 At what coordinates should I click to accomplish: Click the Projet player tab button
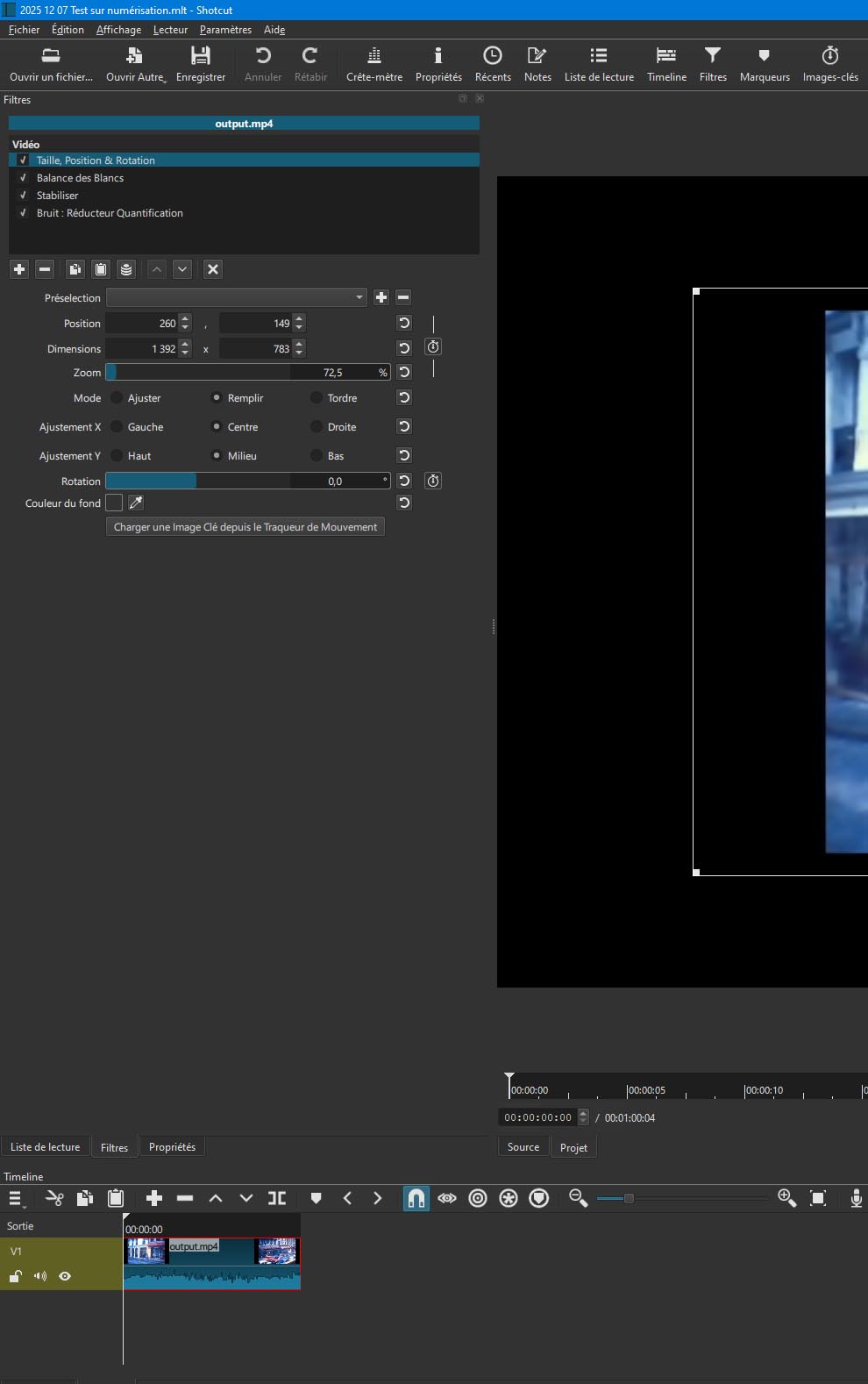[573, 1147]
